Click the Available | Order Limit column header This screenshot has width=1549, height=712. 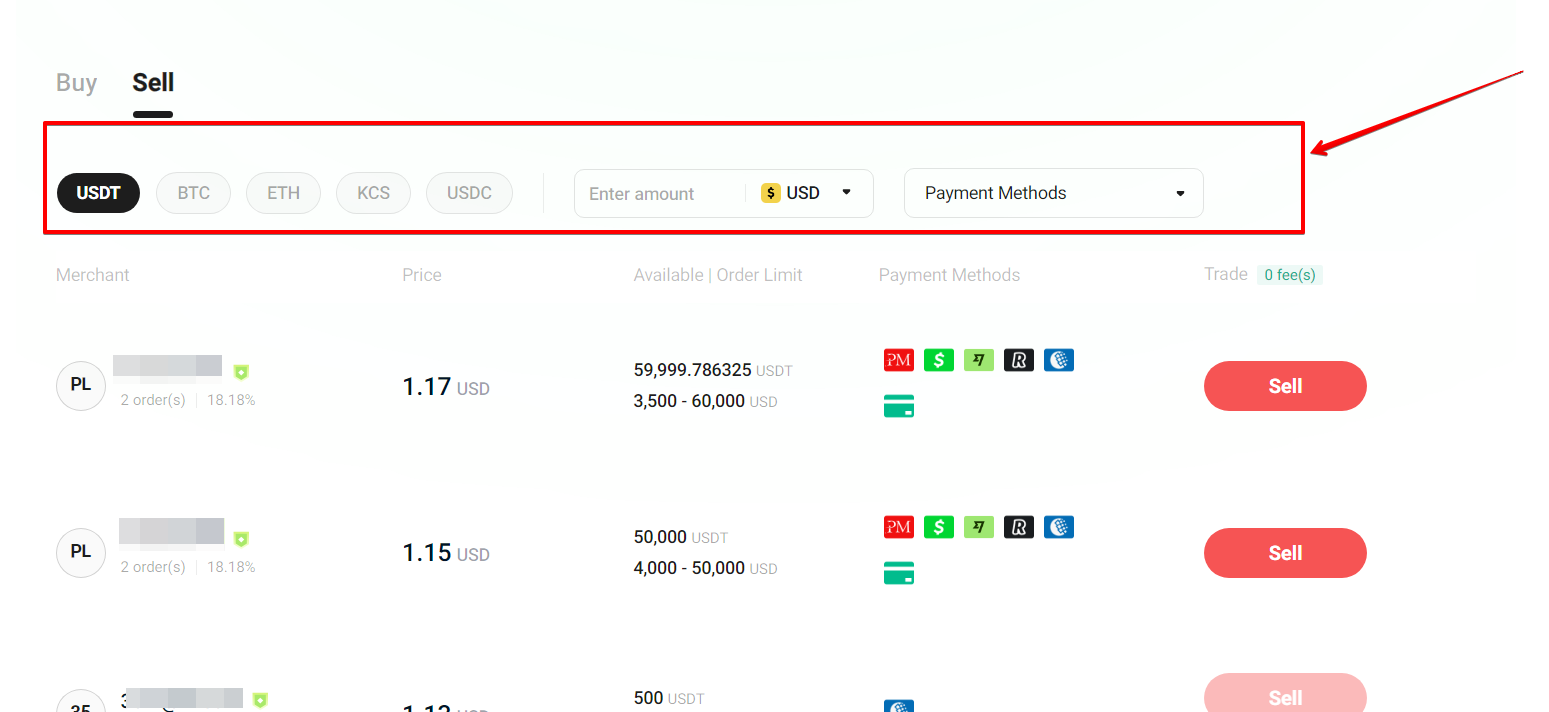[x=718, y=275]
